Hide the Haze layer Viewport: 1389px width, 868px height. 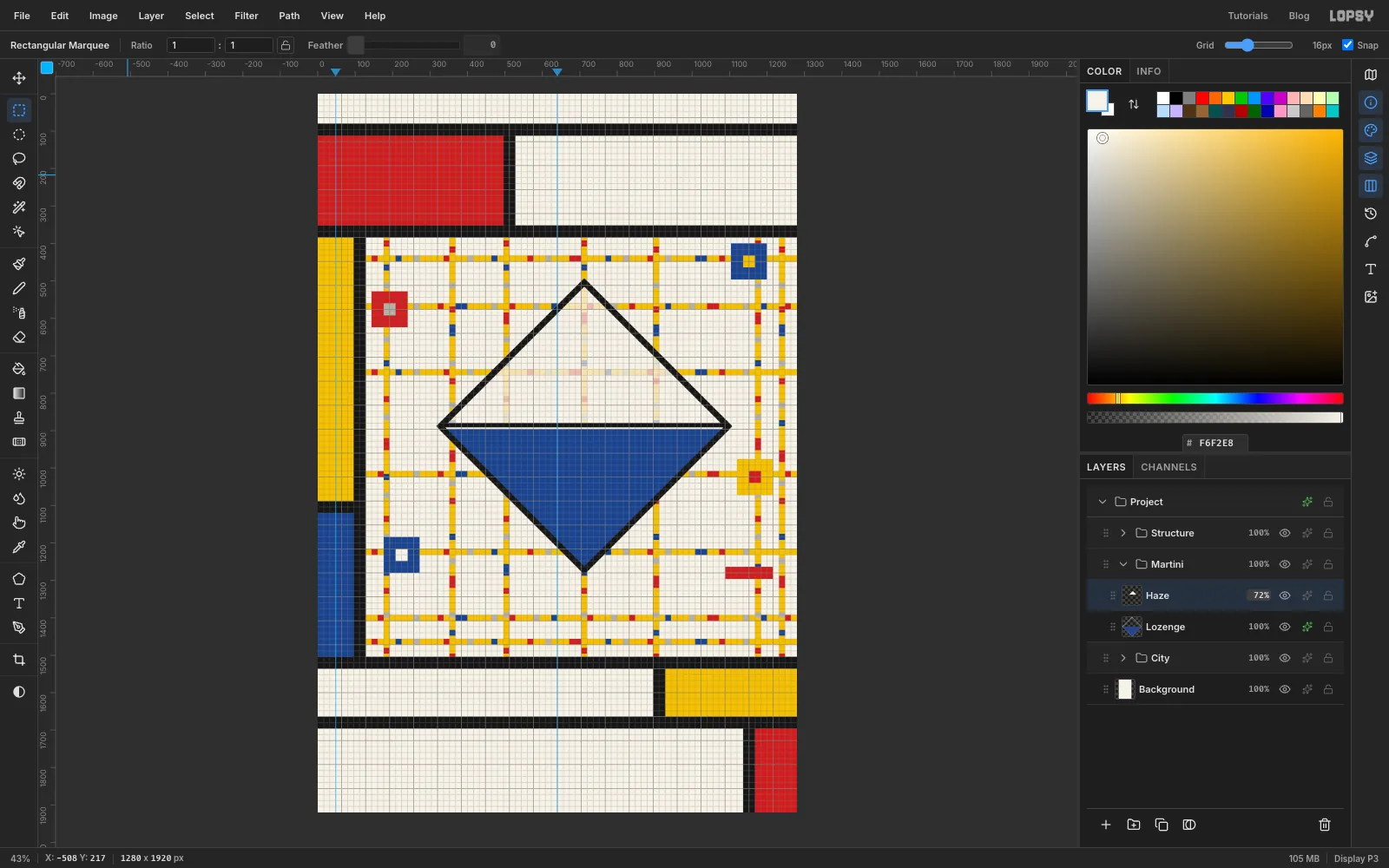[1285, 595]
